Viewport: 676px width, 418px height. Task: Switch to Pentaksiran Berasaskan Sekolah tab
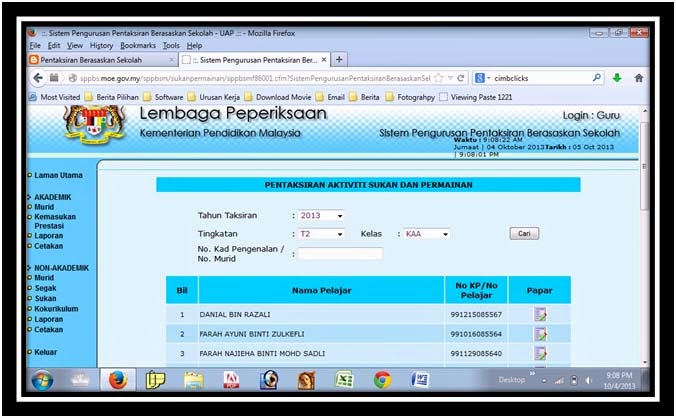click(103, 60)
